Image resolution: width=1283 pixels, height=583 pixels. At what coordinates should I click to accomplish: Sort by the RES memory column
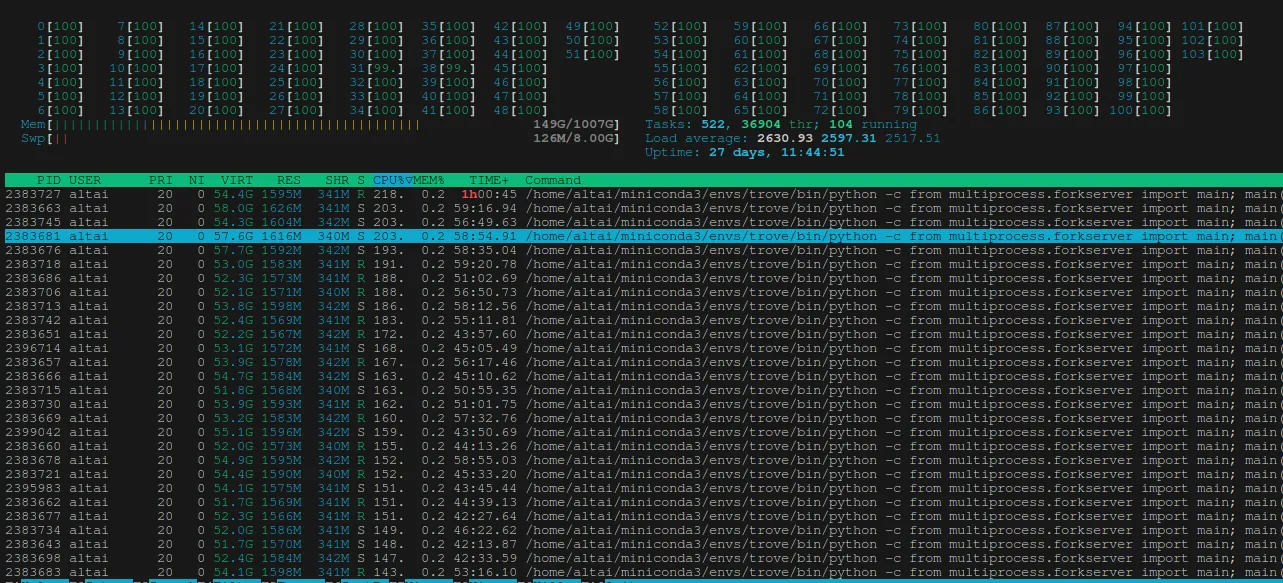[289, 180]
